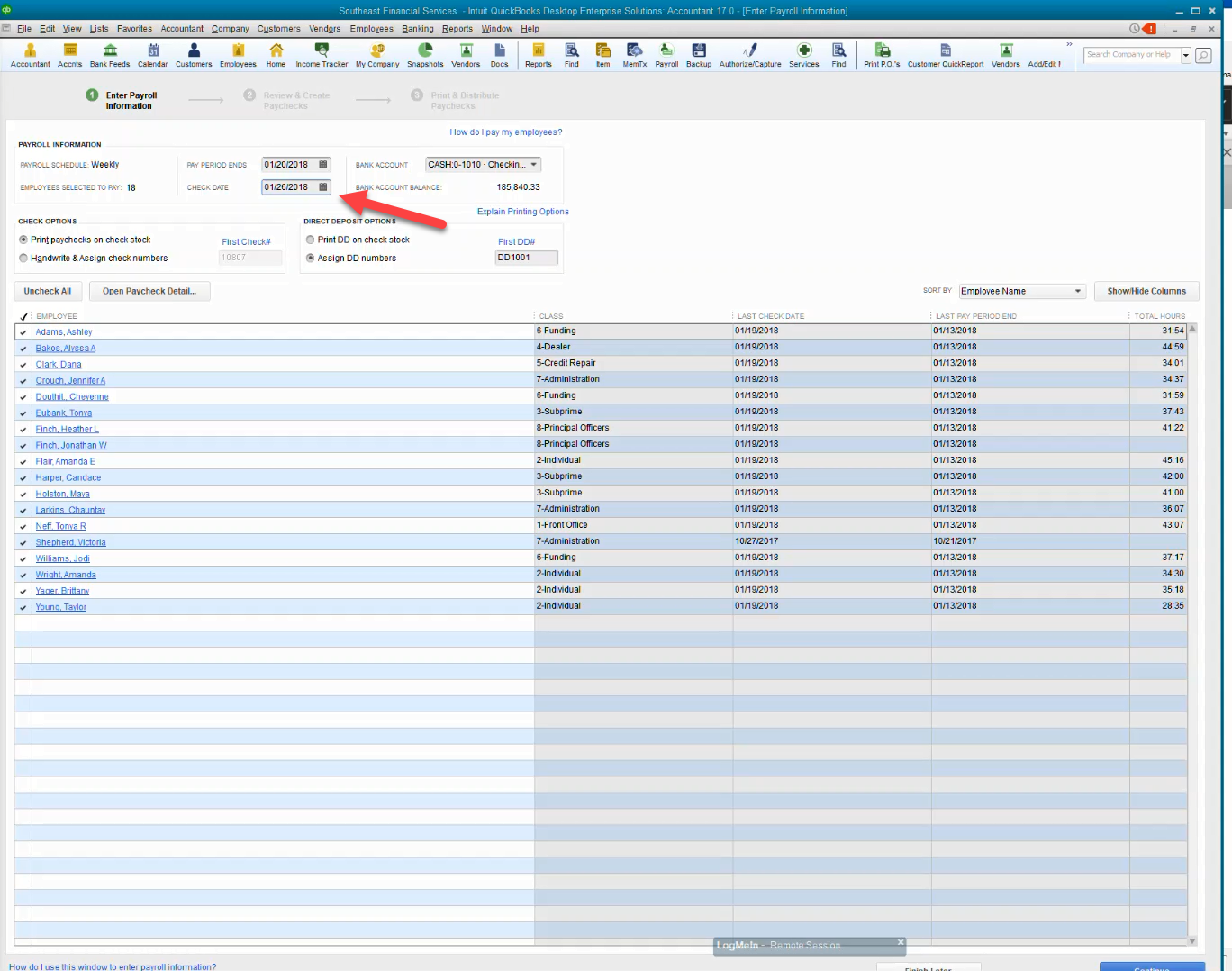Viewport: 1232px width, 971px height.
Task: Open the Employees menu
Action: 371,28
